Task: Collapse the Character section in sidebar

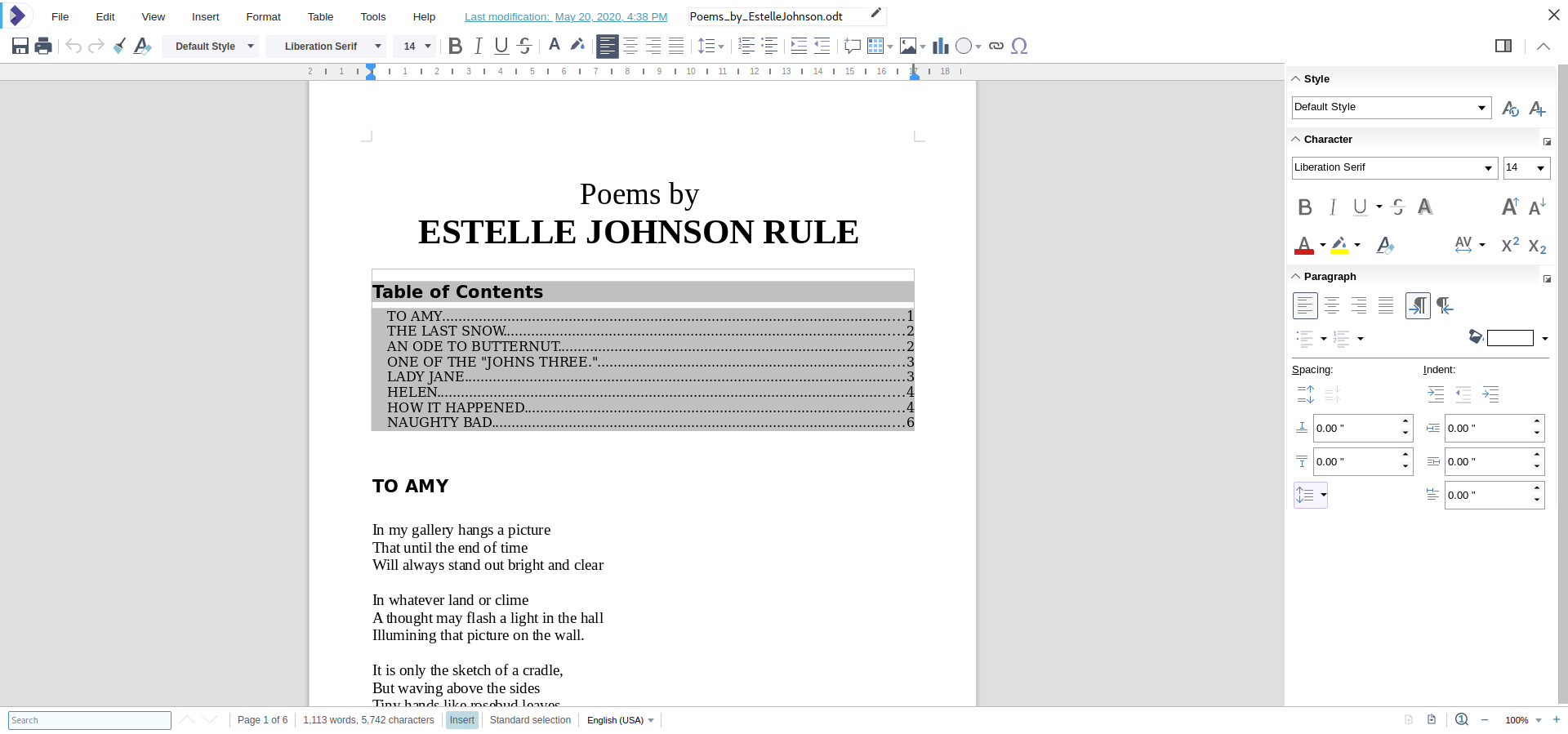Action: (1296, 140)
